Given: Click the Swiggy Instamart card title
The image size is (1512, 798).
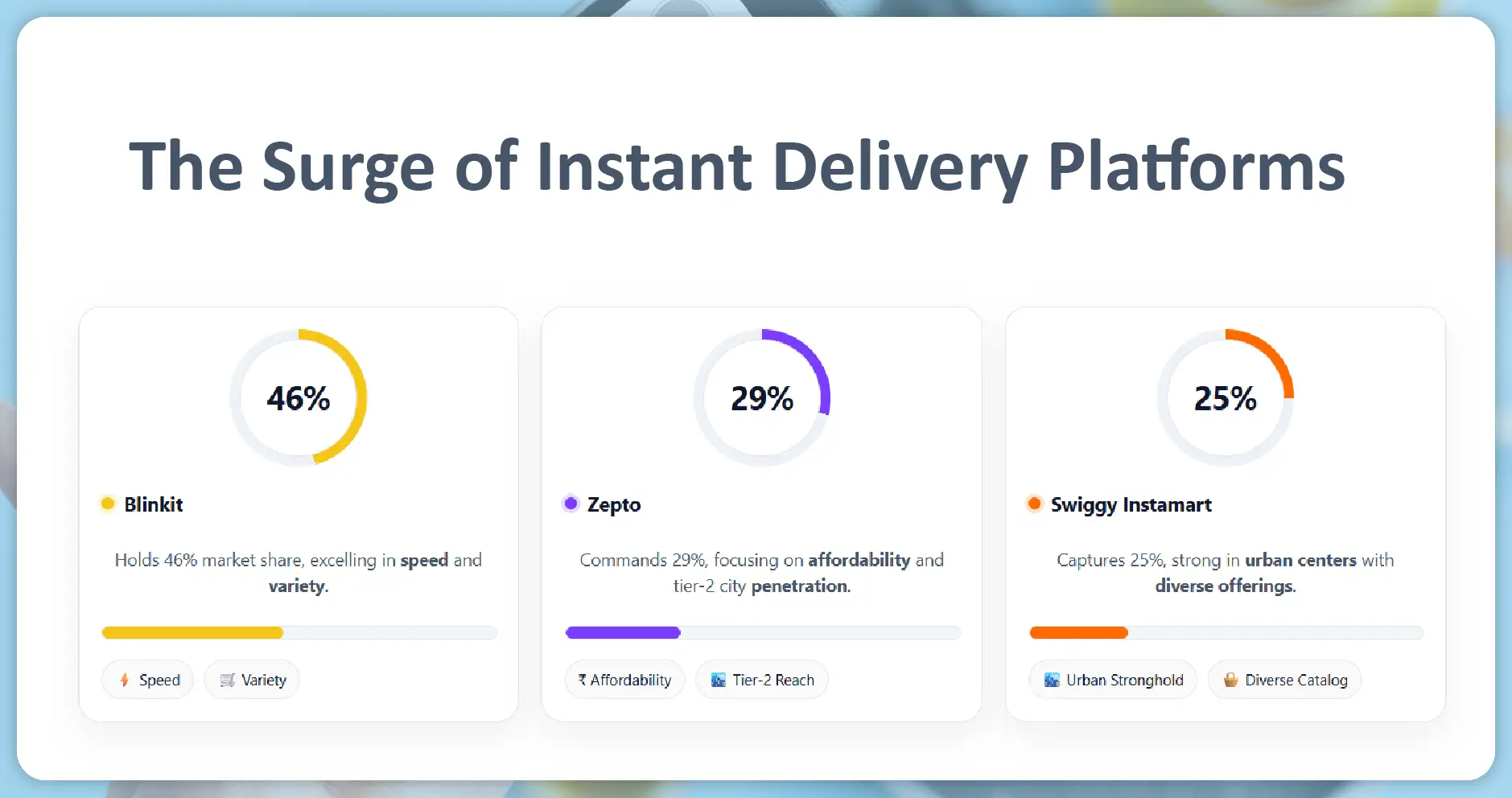Looking at the screenshot, I should (1131, 504).
